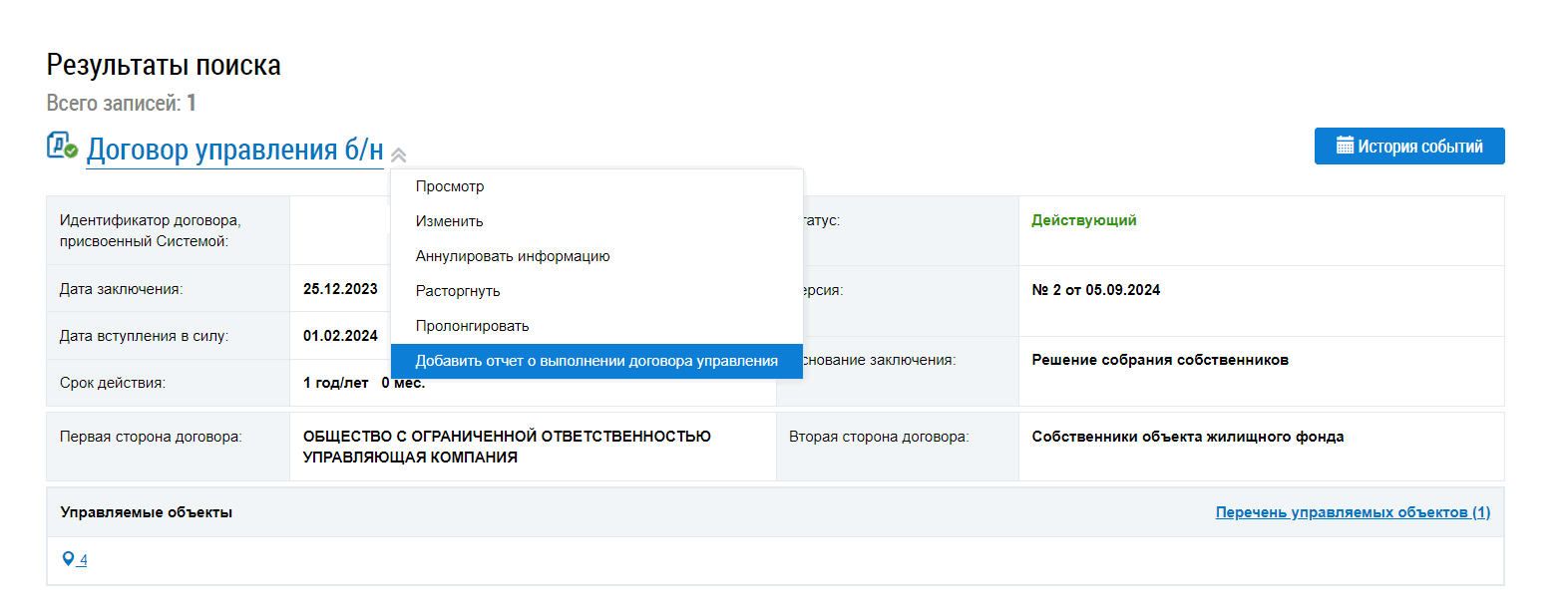1568x615 pixels.
Task: Click the Действующий status value
Action: 1083,220
